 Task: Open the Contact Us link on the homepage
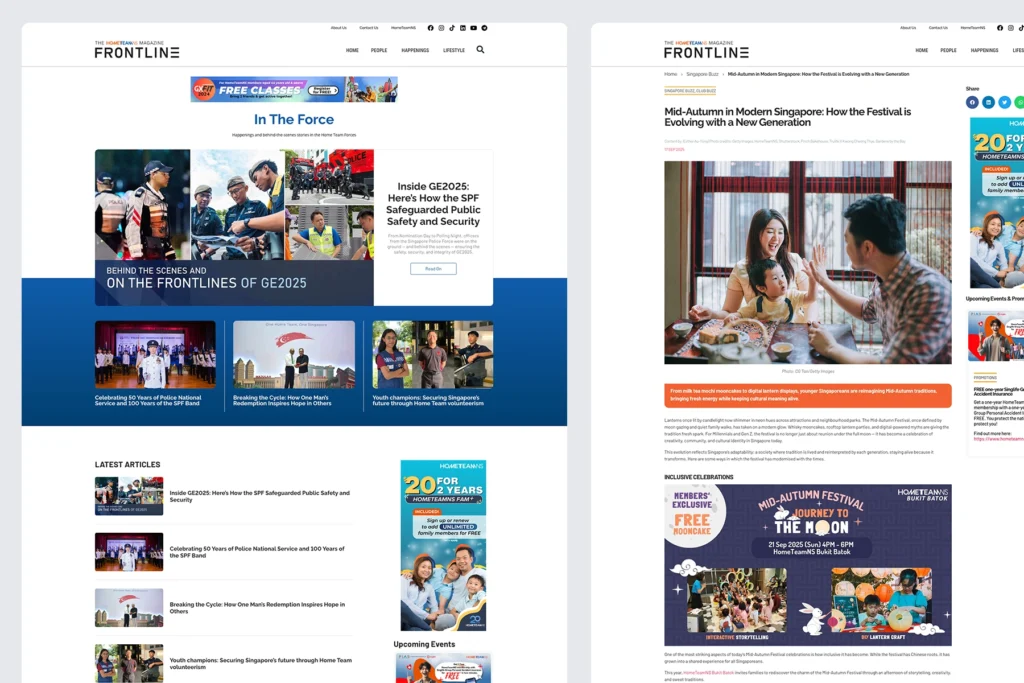[369, 28]
